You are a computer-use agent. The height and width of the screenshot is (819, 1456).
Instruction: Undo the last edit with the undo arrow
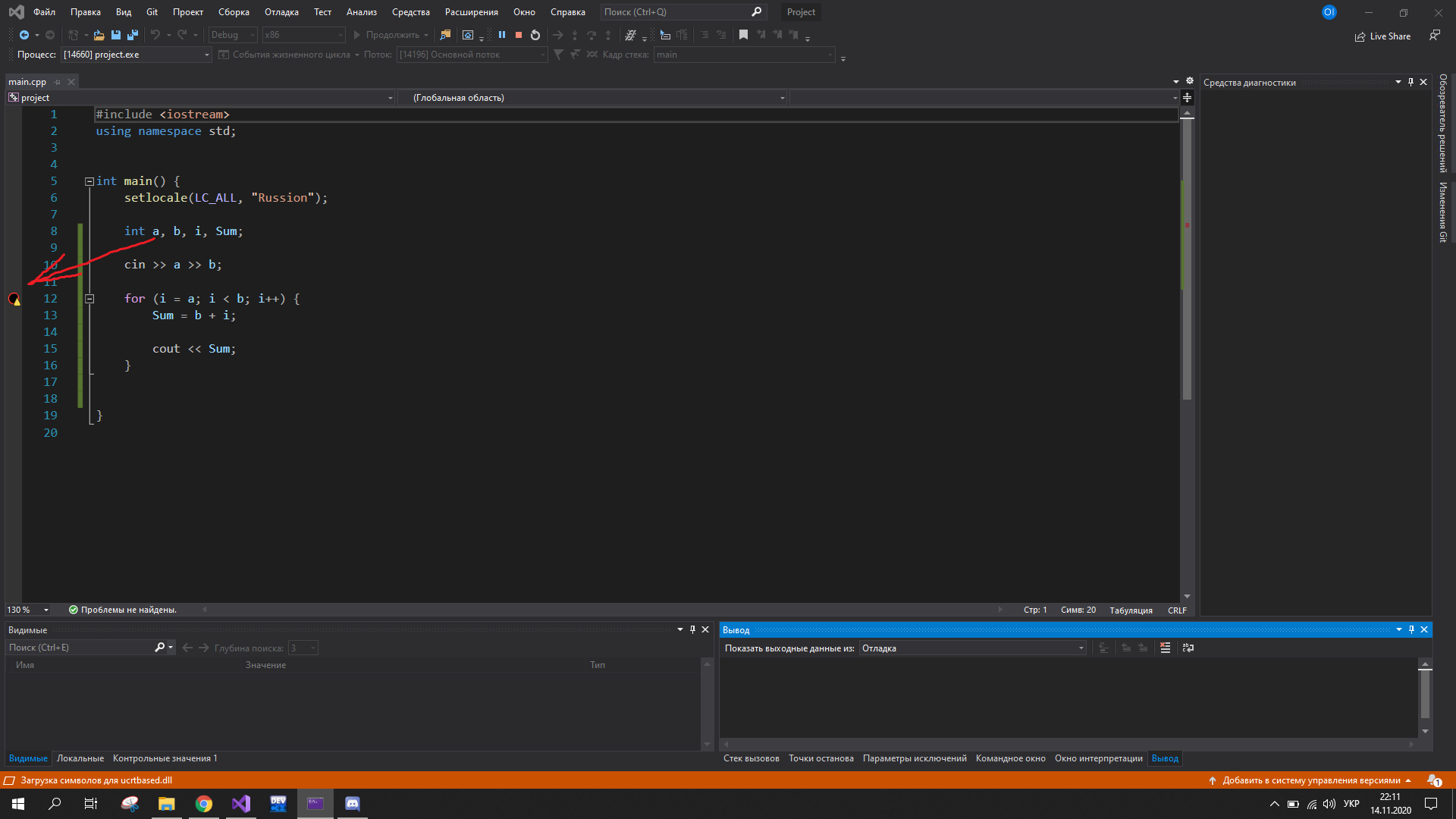[155, 35]
